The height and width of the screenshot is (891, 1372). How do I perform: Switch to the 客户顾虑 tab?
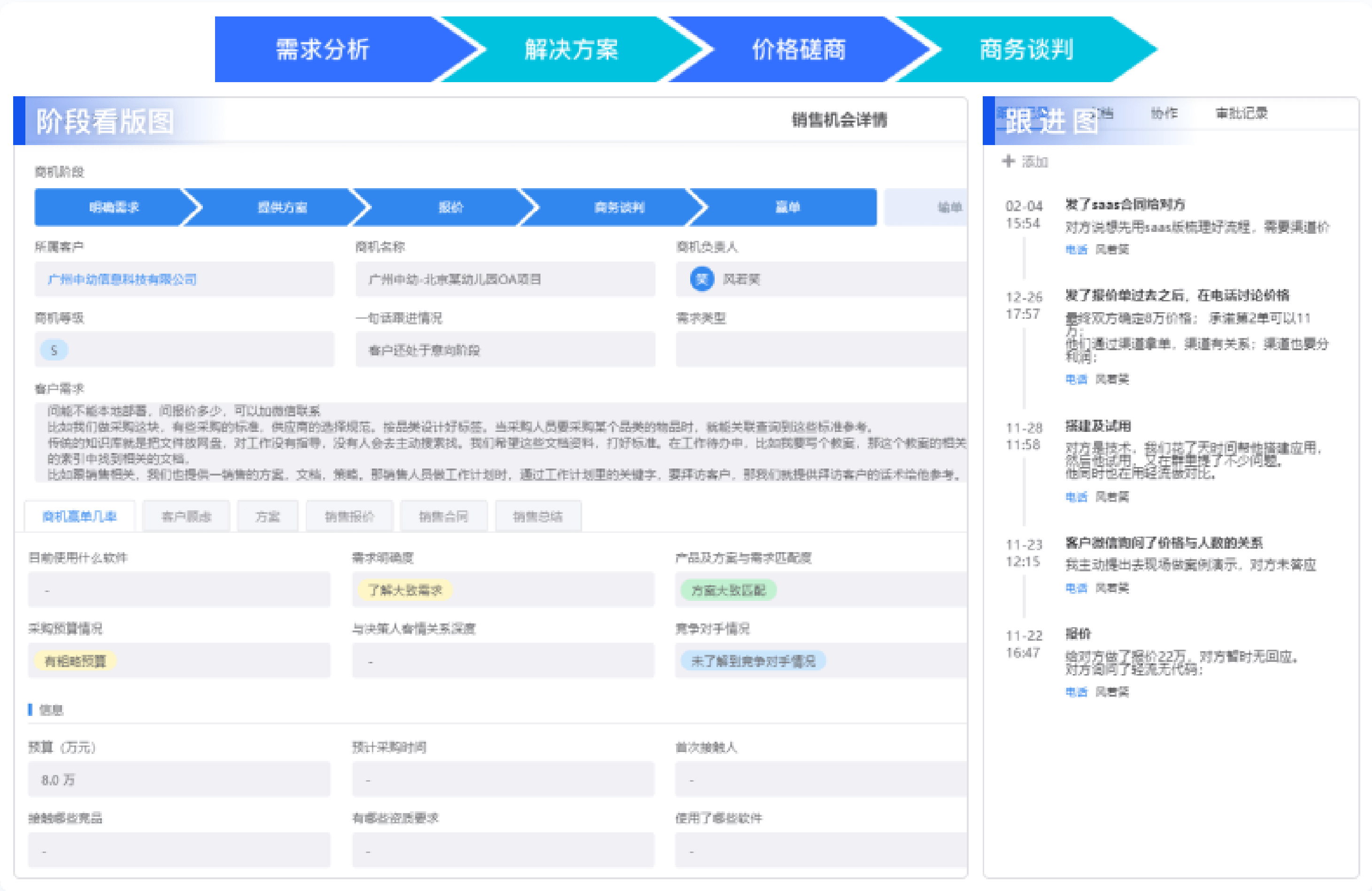coord(186,516)
